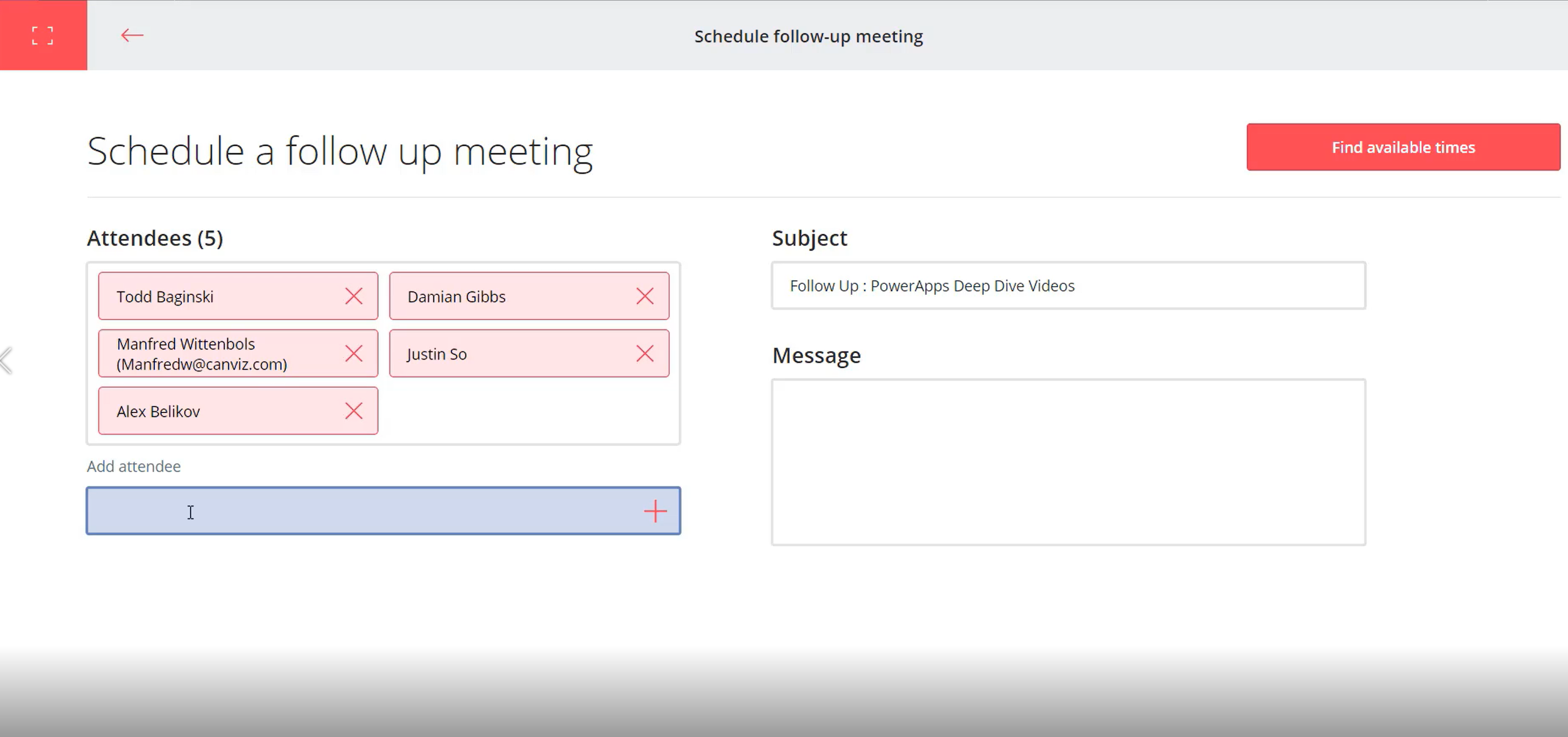Remove Alex Belikov from attendees
Screen dimensions: 1568x737
pyautogui.click(x=354, y=411)
